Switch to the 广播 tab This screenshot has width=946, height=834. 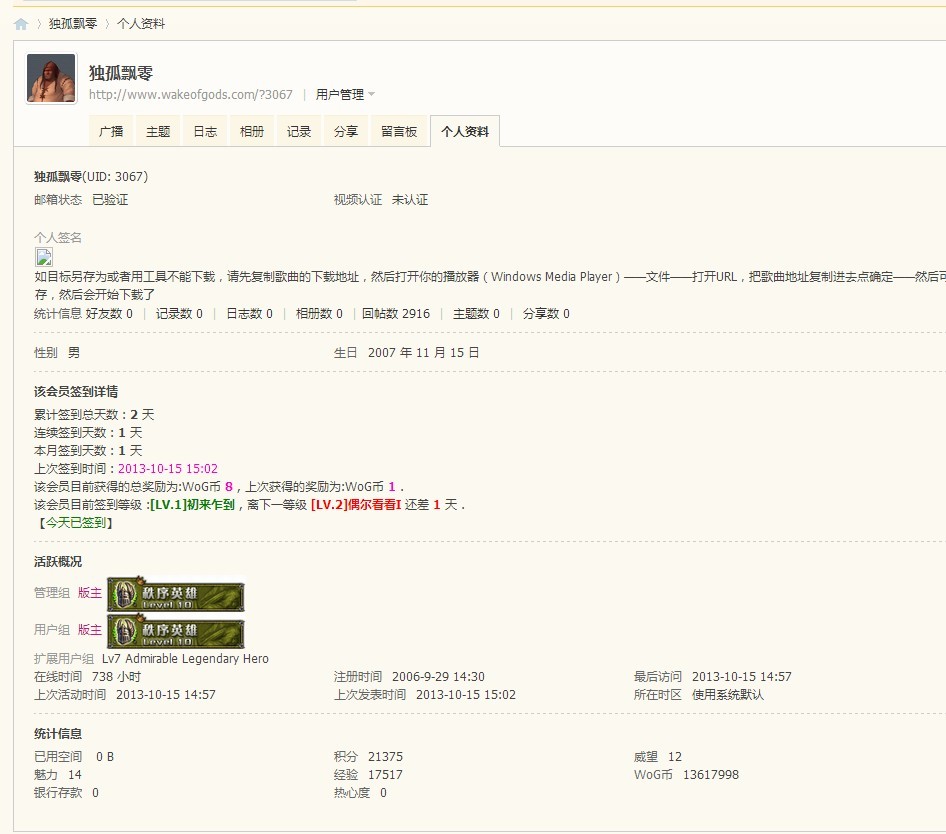click(111, 131)
